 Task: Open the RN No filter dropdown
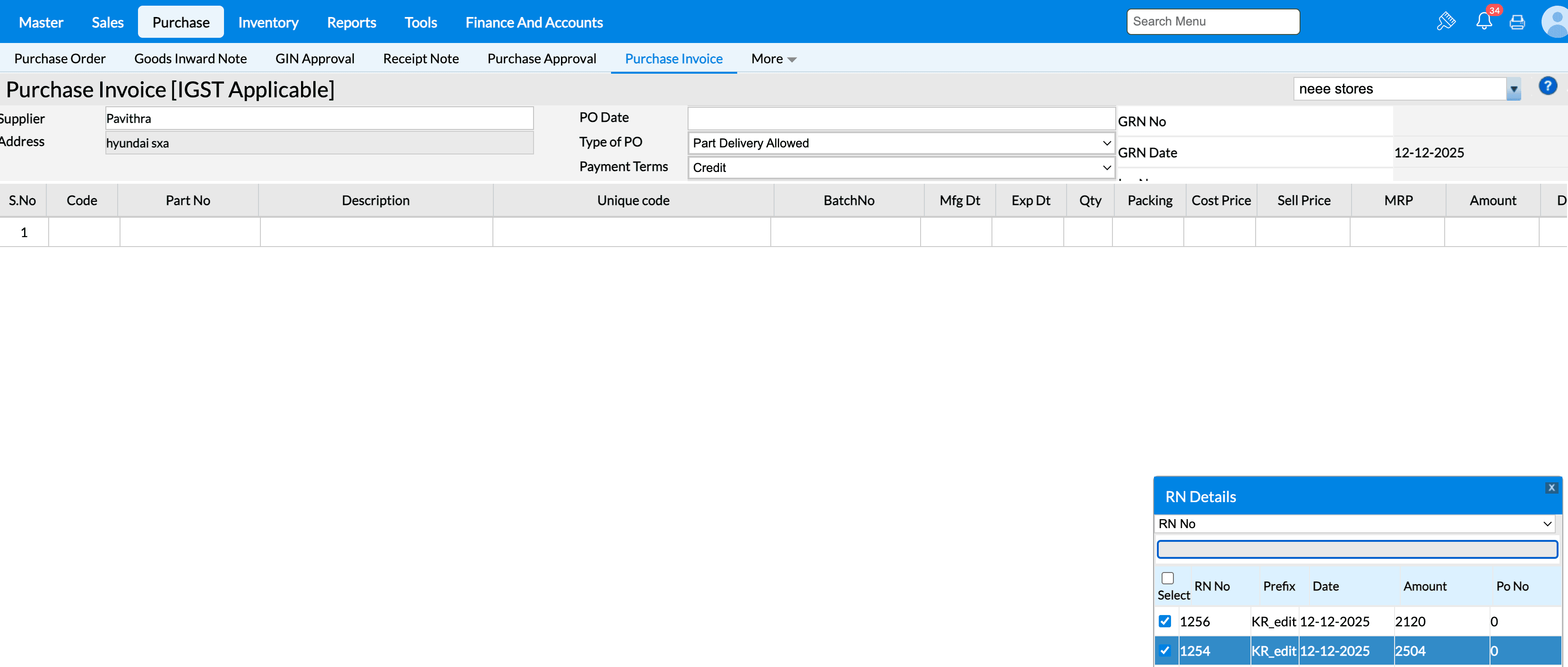1354,523
